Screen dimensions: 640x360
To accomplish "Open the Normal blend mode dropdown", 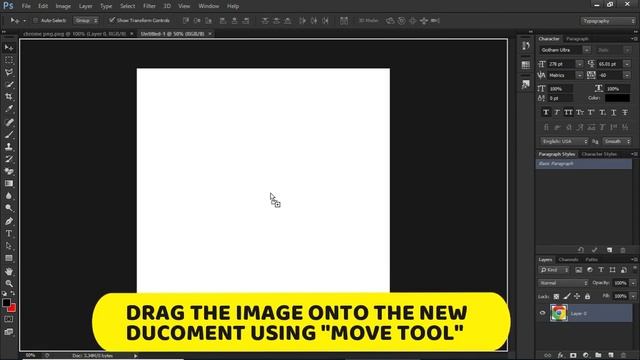I will 563,283.
